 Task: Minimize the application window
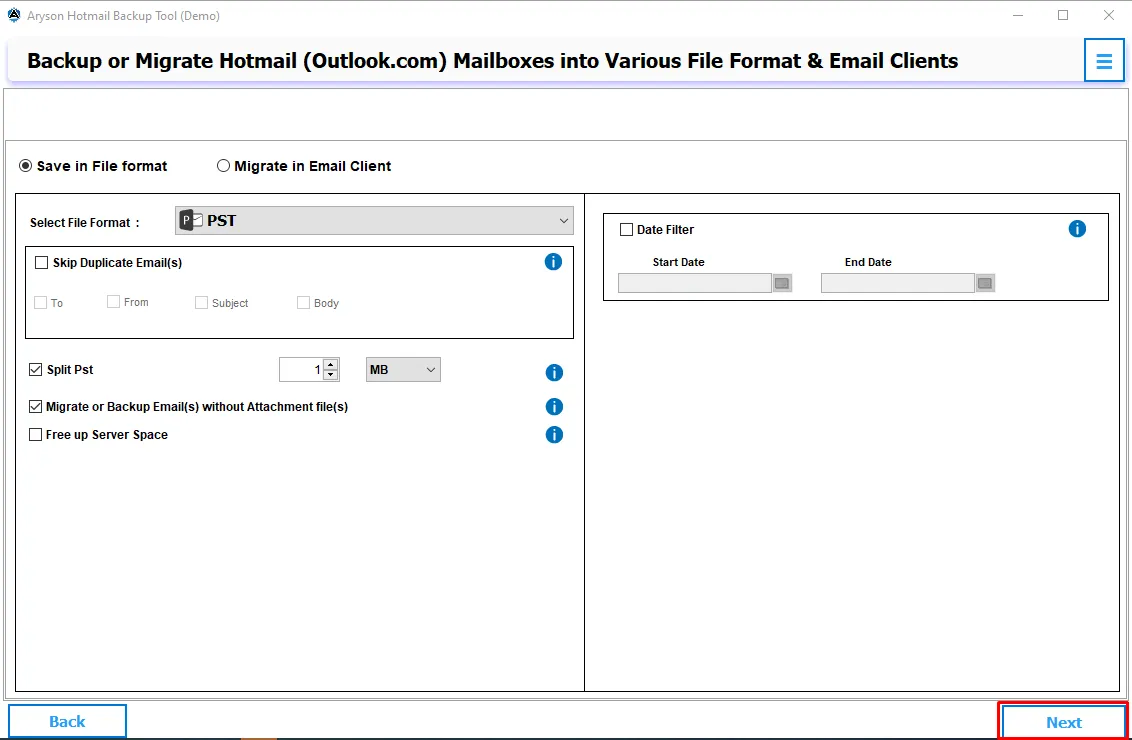[1017, 15]
